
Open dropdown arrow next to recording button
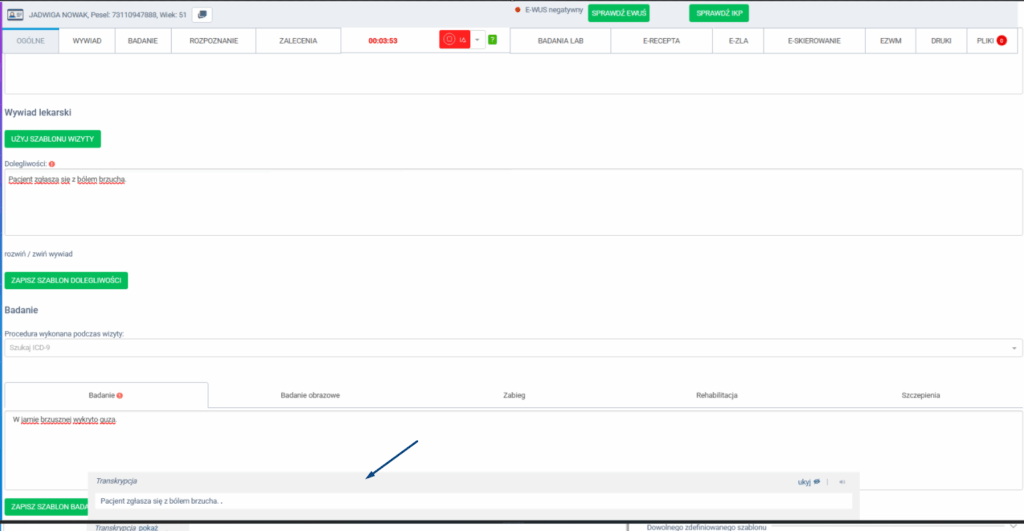pyautogui.click(x=477, y=40)
